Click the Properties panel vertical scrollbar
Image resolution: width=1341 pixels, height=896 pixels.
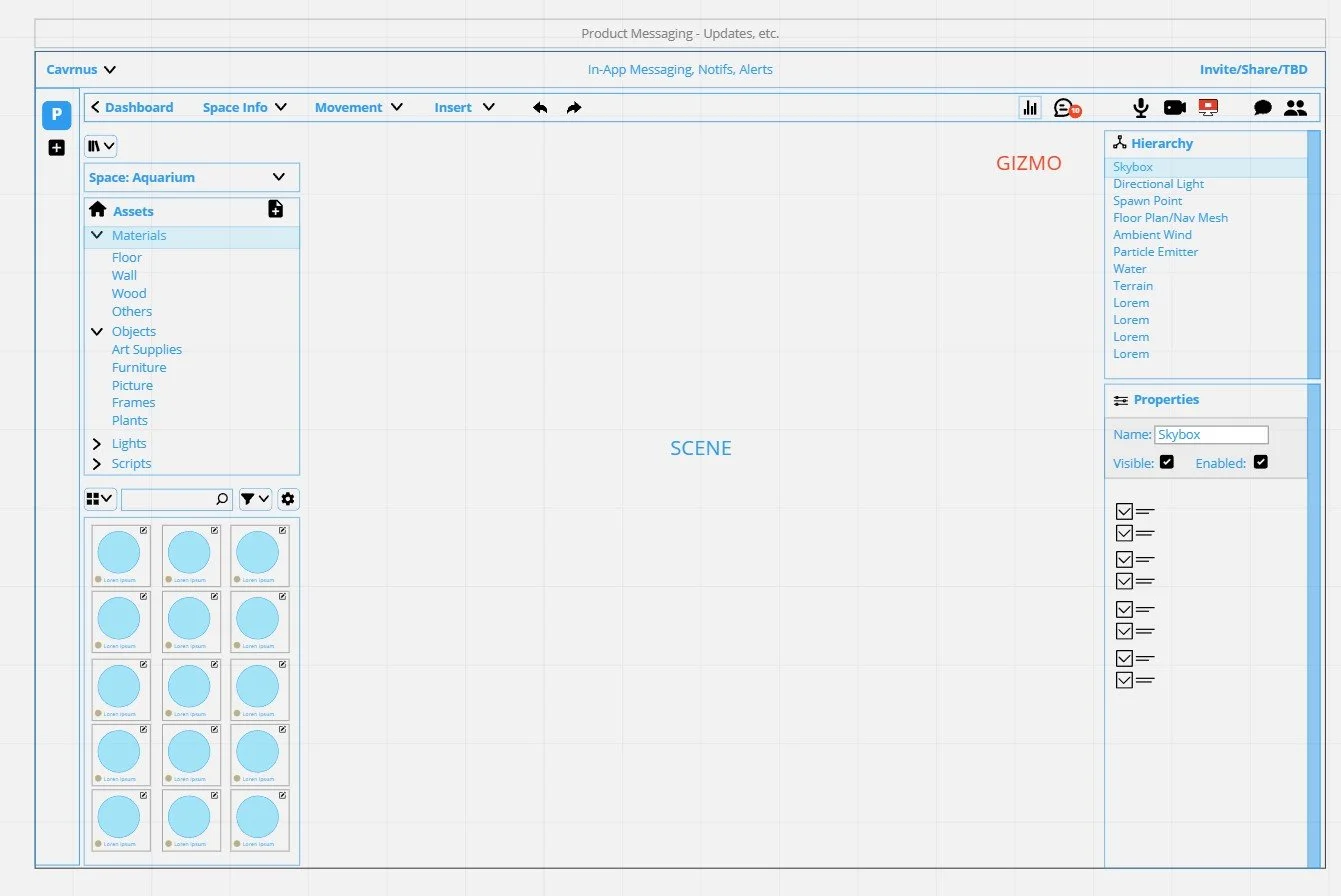(1314, 626)
